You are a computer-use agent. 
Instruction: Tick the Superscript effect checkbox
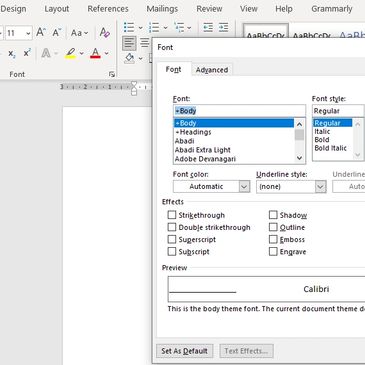click(x=172, y=239)
